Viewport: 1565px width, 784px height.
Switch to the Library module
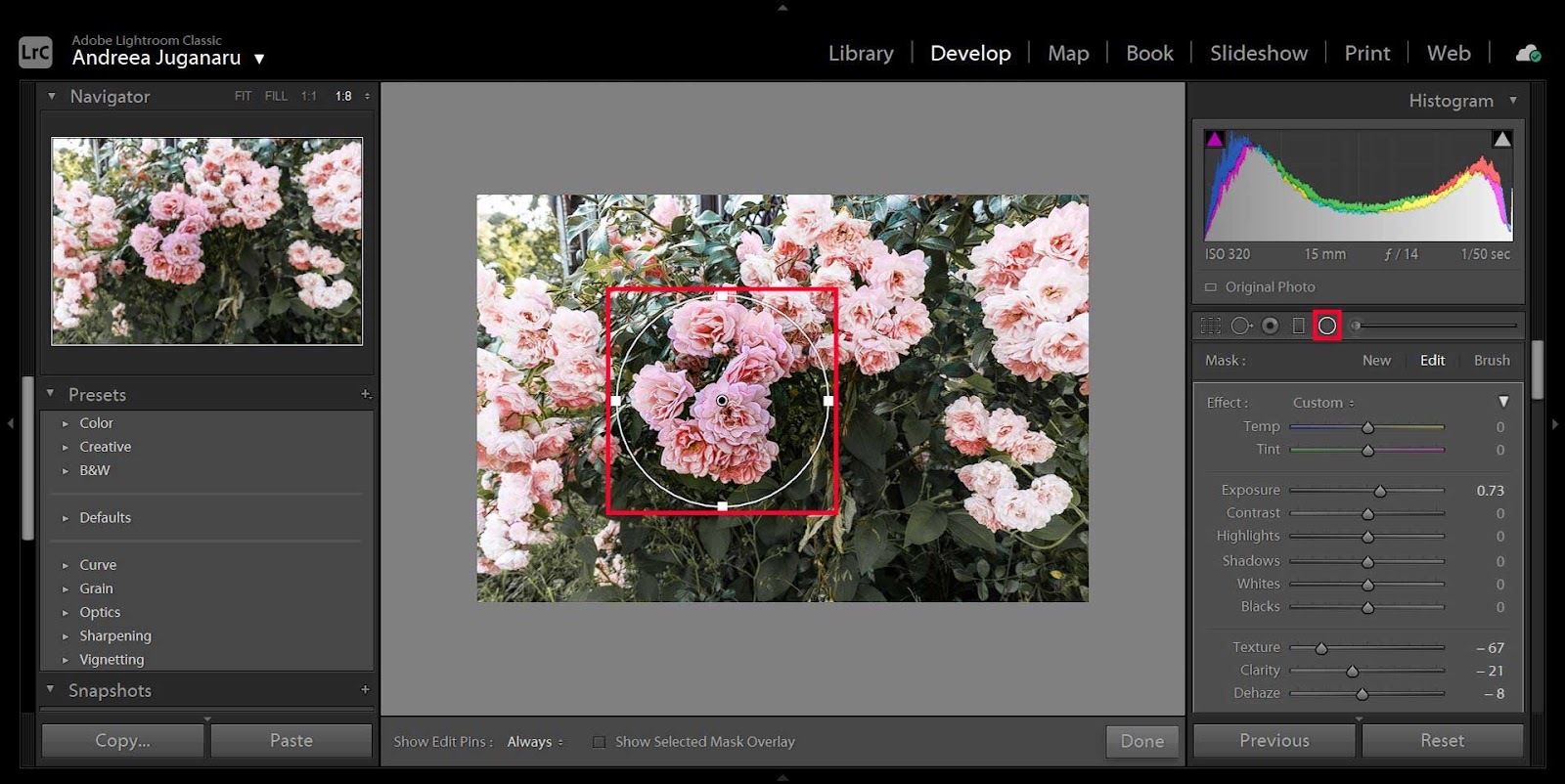pyautogui.click(x=861, y=53)
